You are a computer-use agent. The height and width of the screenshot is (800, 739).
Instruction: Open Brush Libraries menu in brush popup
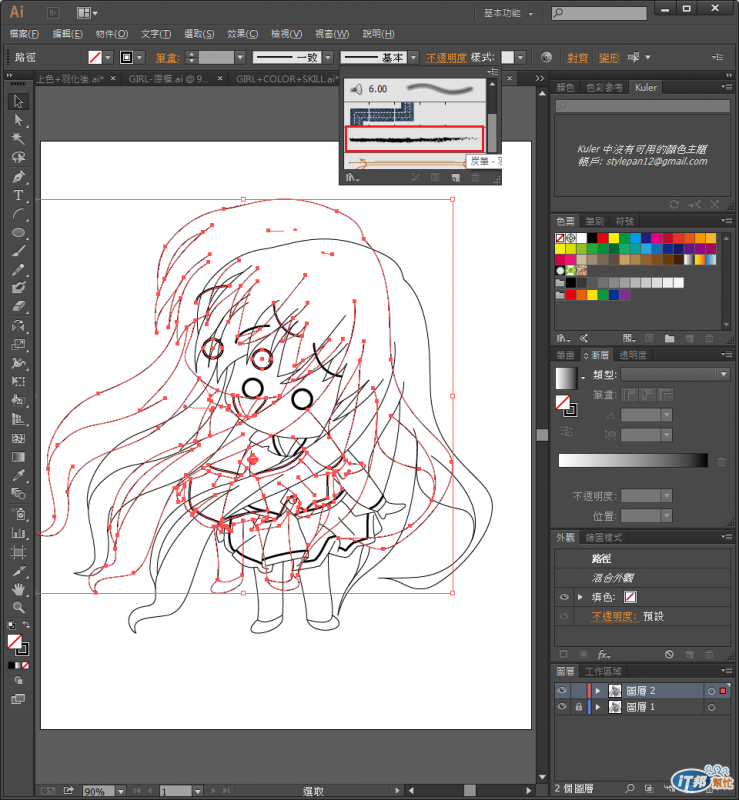click(x=352, y=178)
